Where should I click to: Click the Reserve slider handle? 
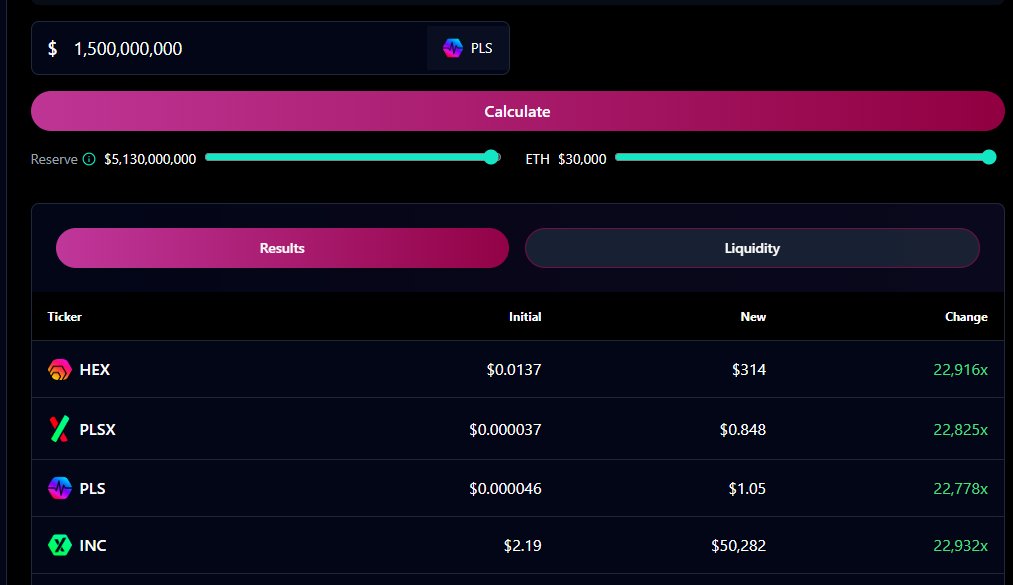492,157
